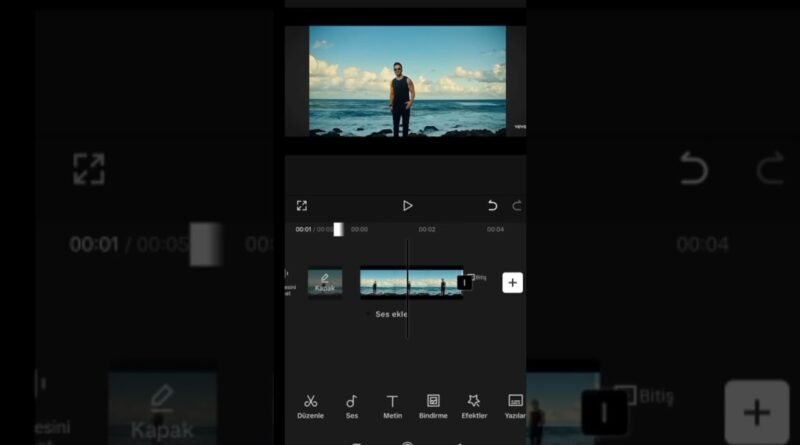Screen dimensions: 800x445
Task: Open the Efektler star tool
Action: click(474, 407)
